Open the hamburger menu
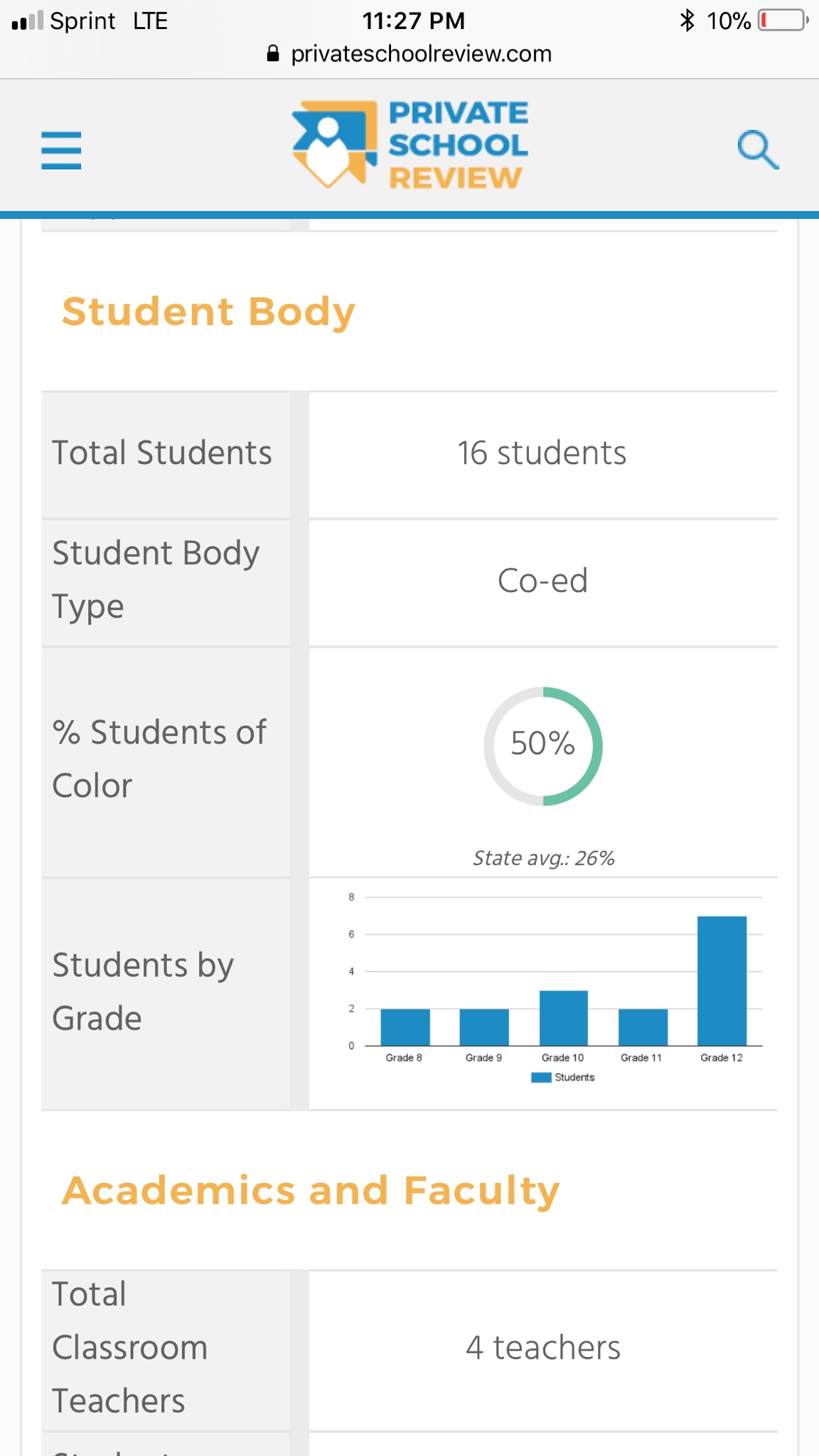This screenshot has height=1456, width=819. click(61, 151)
